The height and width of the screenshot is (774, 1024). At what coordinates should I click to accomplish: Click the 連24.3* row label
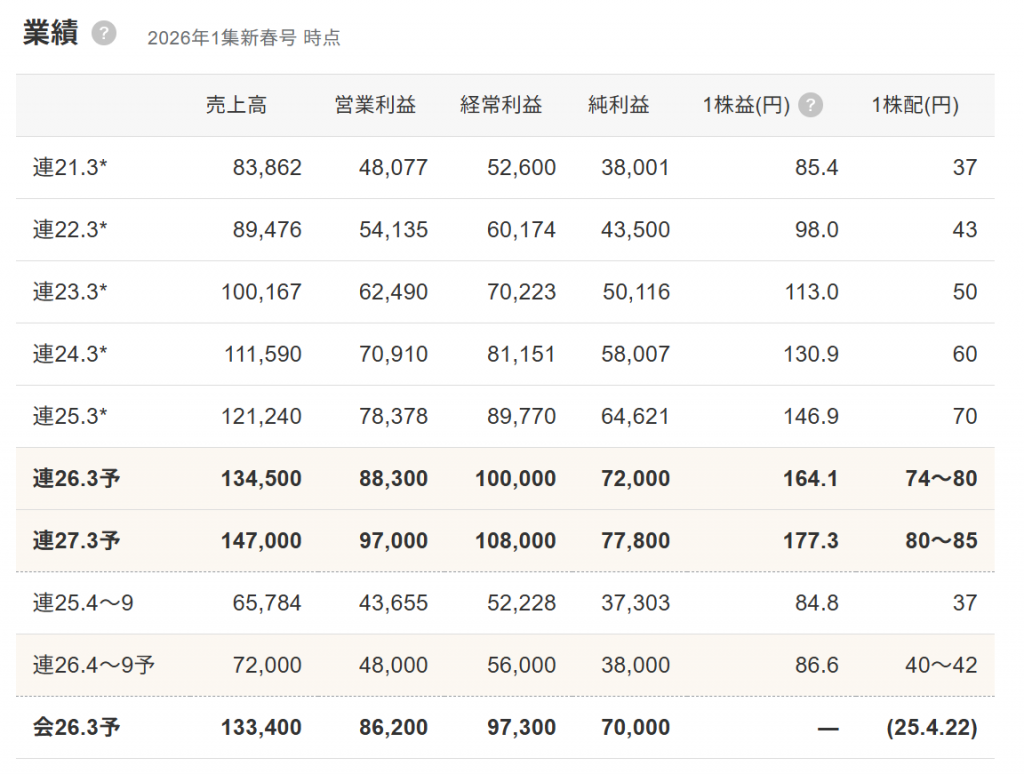[70, 354]
